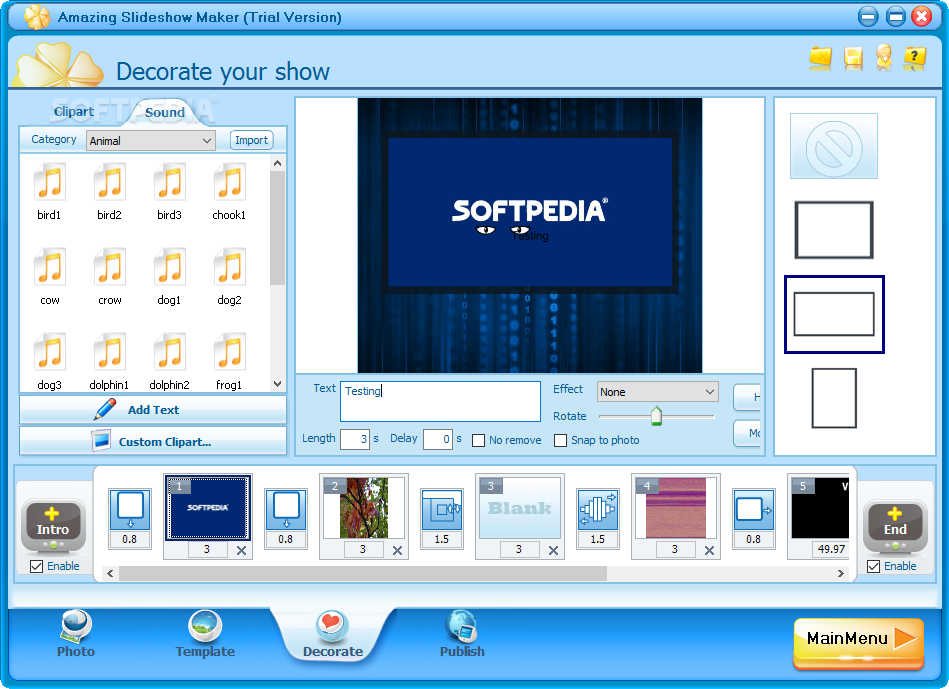Select the portrait frame thumbnail

(833, 398)
